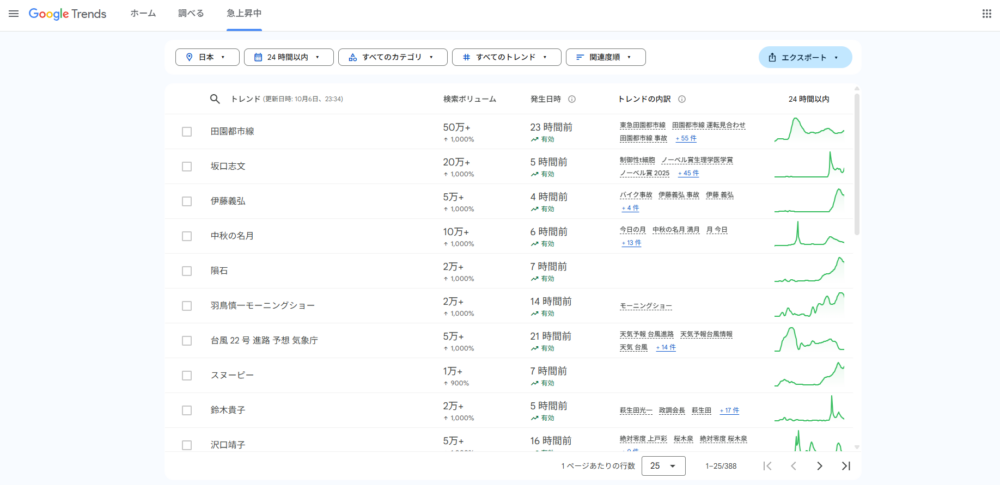Open the hamburger main menu
The height and width of the screenshot is (485, 1000).
click(x=14, y=14)
